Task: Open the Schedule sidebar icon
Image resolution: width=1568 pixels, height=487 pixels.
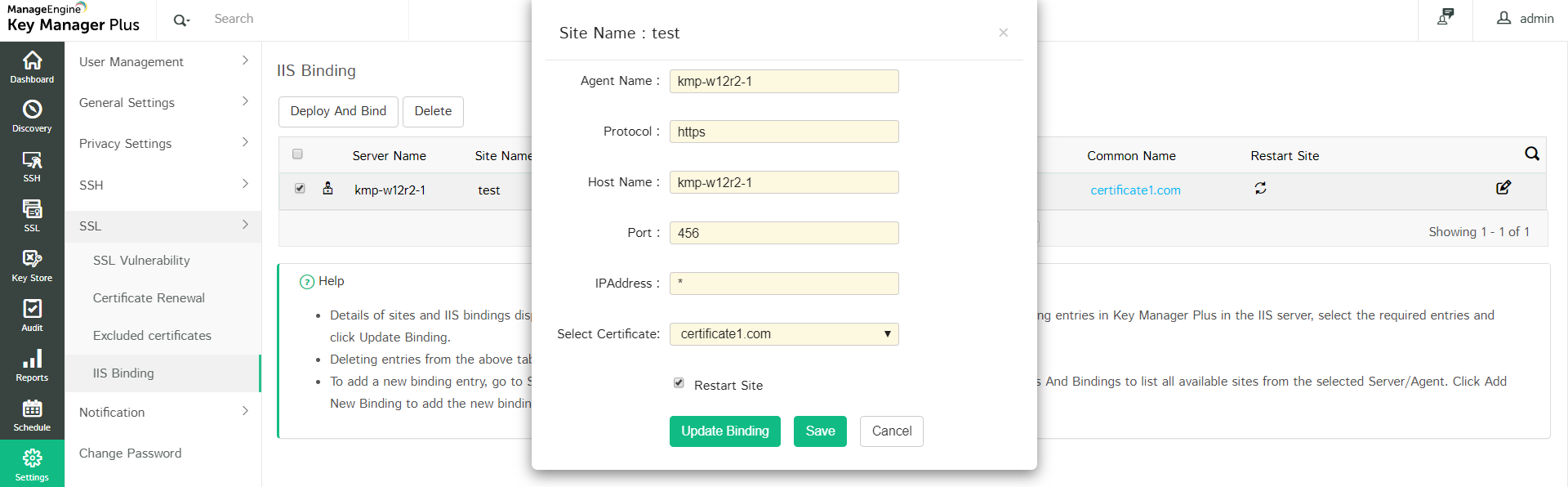Action: (32, 415)
